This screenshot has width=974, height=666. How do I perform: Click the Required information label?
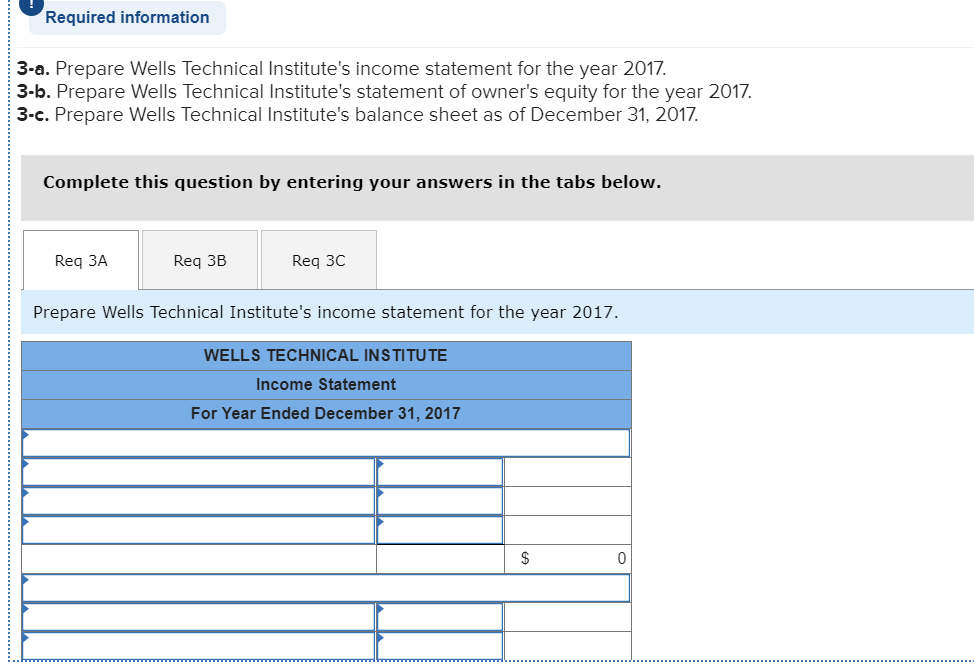(x=127, y=17)
